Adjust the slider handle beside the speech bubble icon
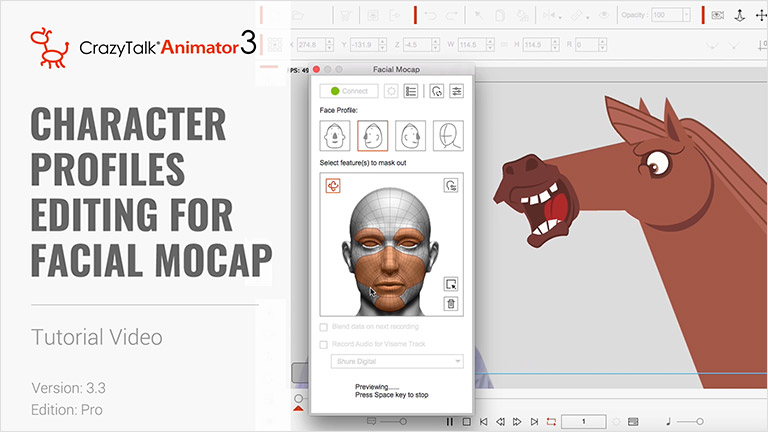Screen dimensions: 768x432 pos(403,421)
